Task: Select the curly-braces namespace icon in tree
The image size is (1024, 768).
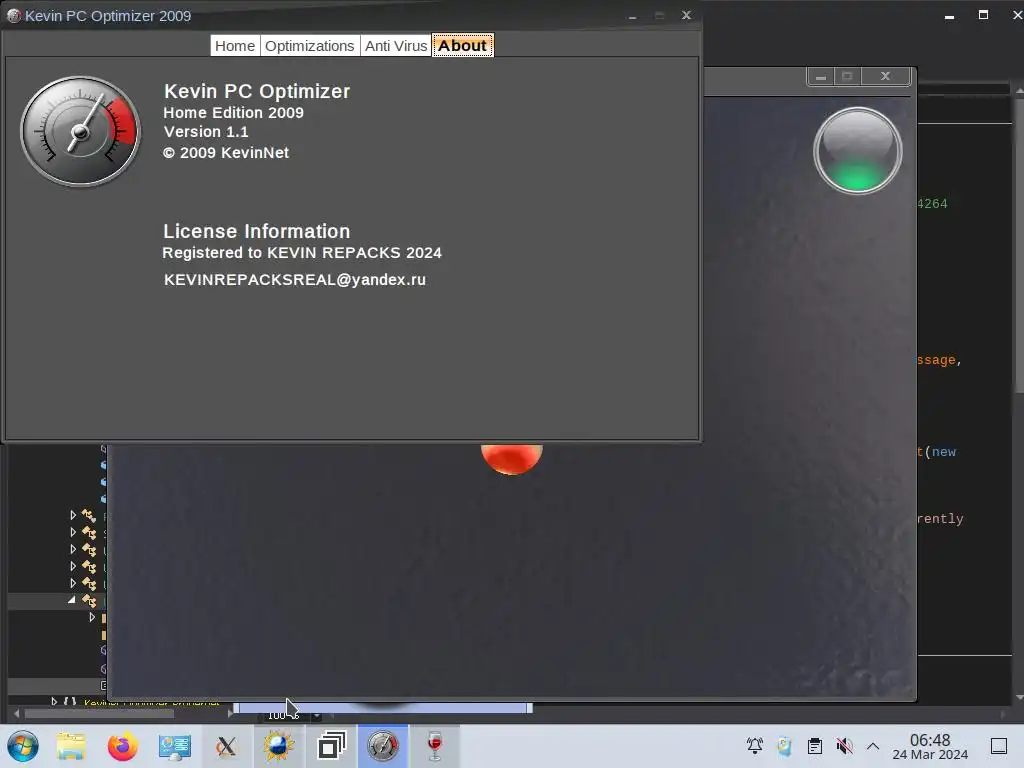Action: coord(70,701)
